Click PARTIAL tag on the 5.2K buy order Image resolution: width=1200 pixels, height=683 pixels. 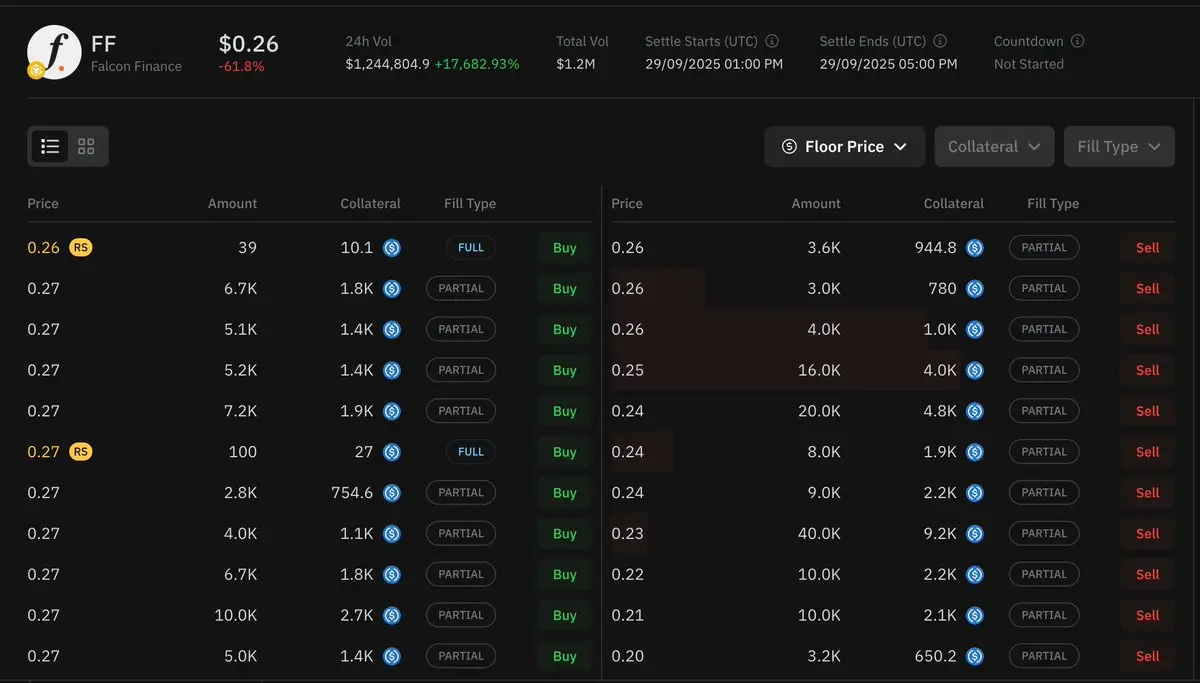pyautogui.click(x=461, y=370)
